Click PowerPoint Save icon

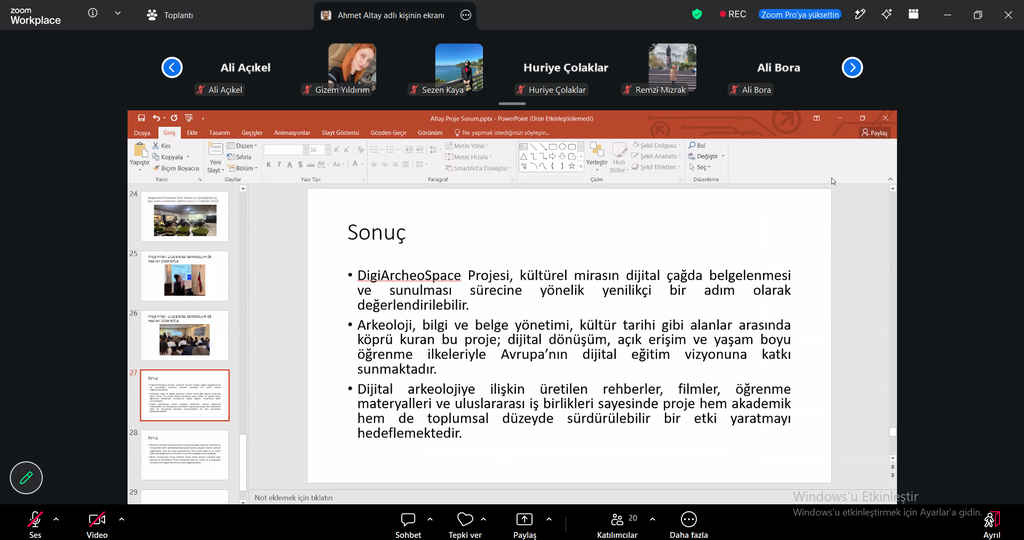coord(142,118)
